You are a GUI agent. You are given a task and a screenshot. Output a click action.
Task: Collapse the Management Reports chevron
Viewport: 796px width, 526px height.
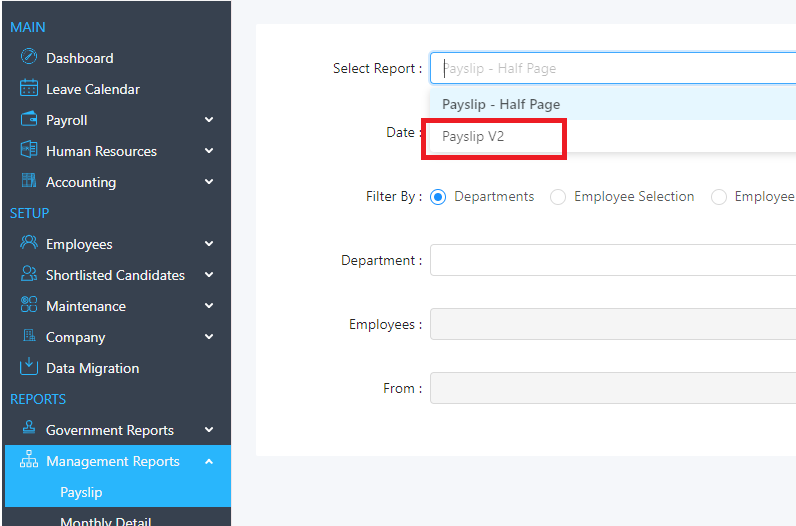(209, 461)
